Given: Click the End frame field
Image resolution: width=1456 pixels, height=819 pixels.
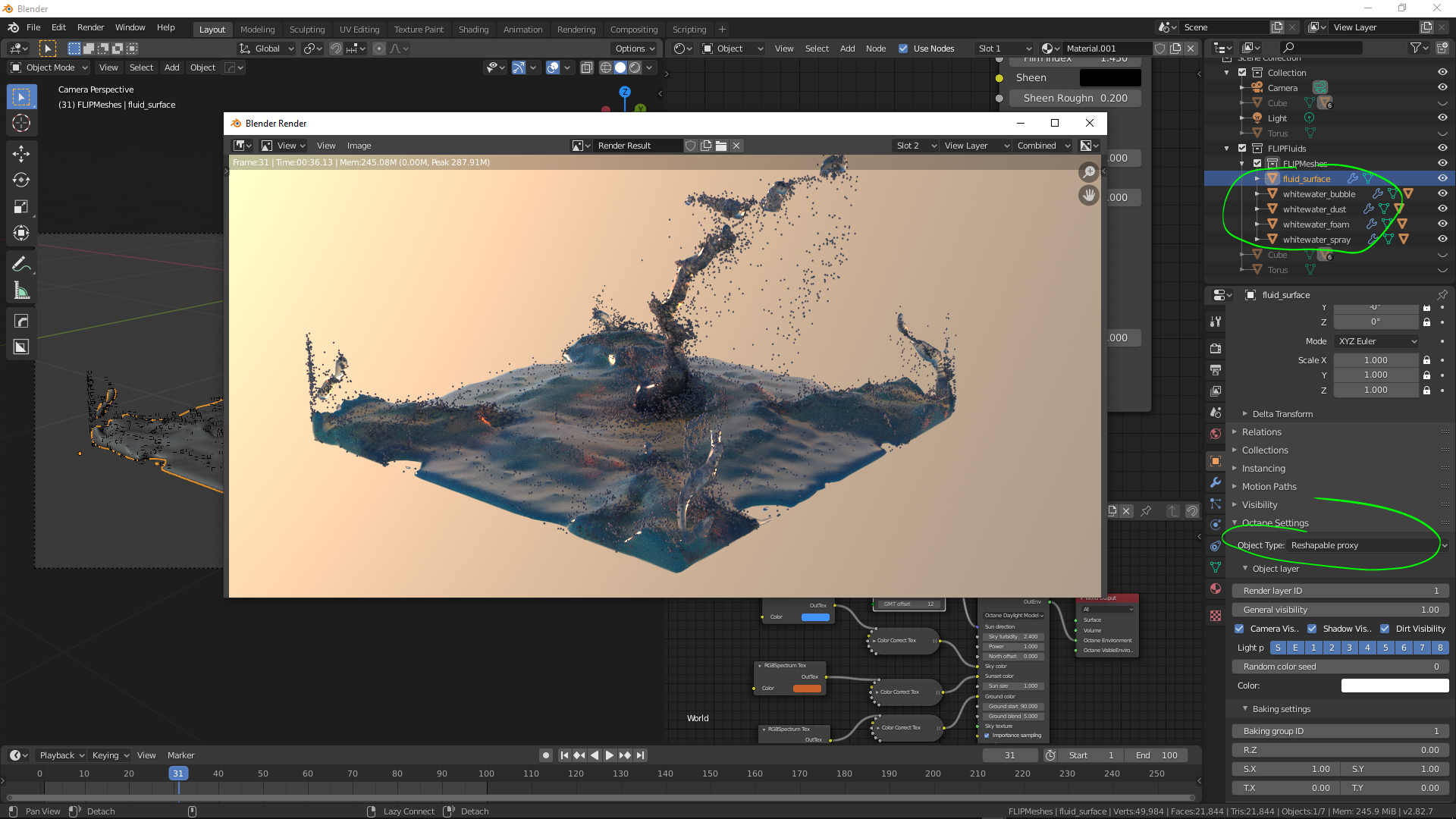Looking at the screenshot, I should pyautogui.click(x=1156, y=755).
